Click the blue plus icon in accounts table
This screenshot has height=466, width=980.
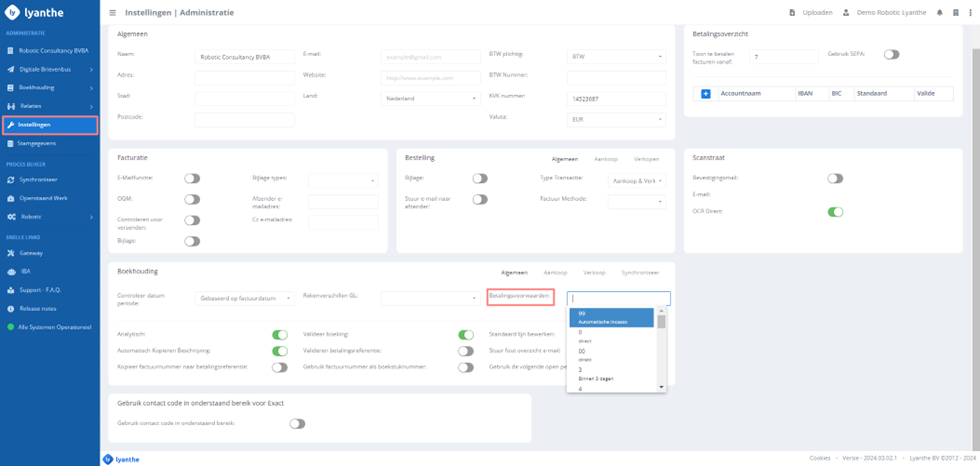tap(705, 94)
